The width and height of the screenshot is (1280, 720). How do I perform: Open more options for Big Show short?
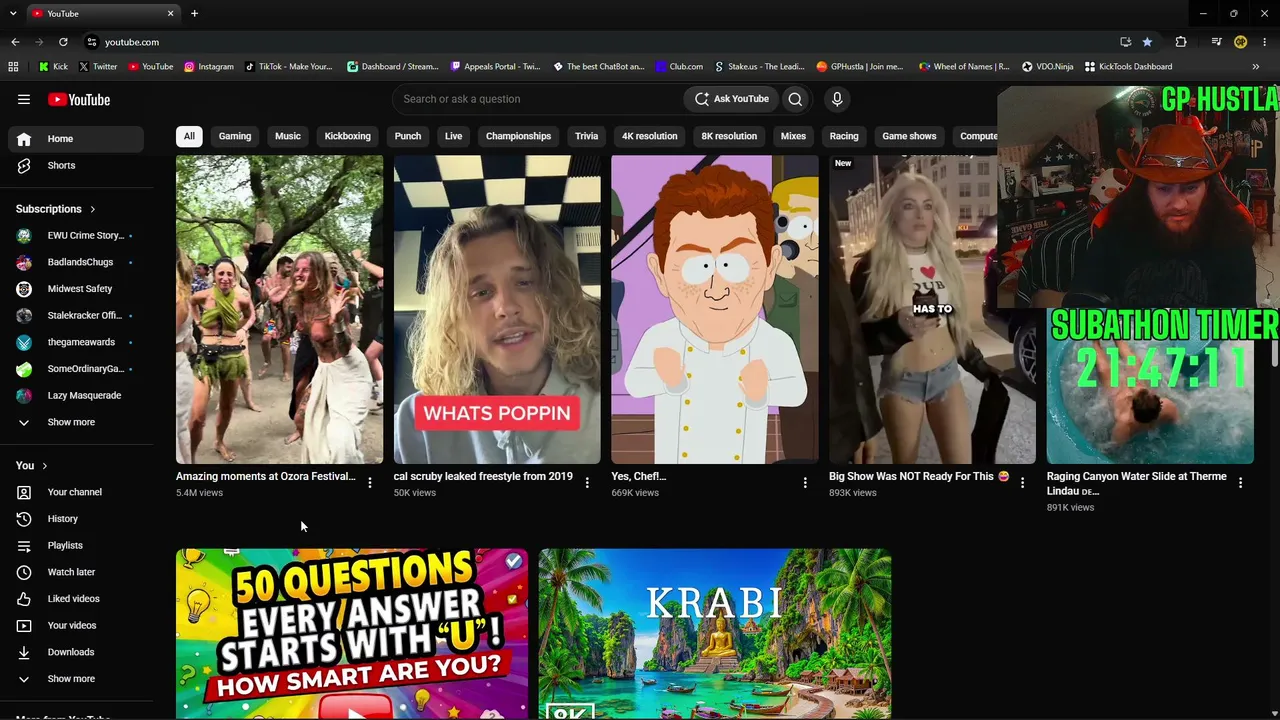click(1022, 483)
